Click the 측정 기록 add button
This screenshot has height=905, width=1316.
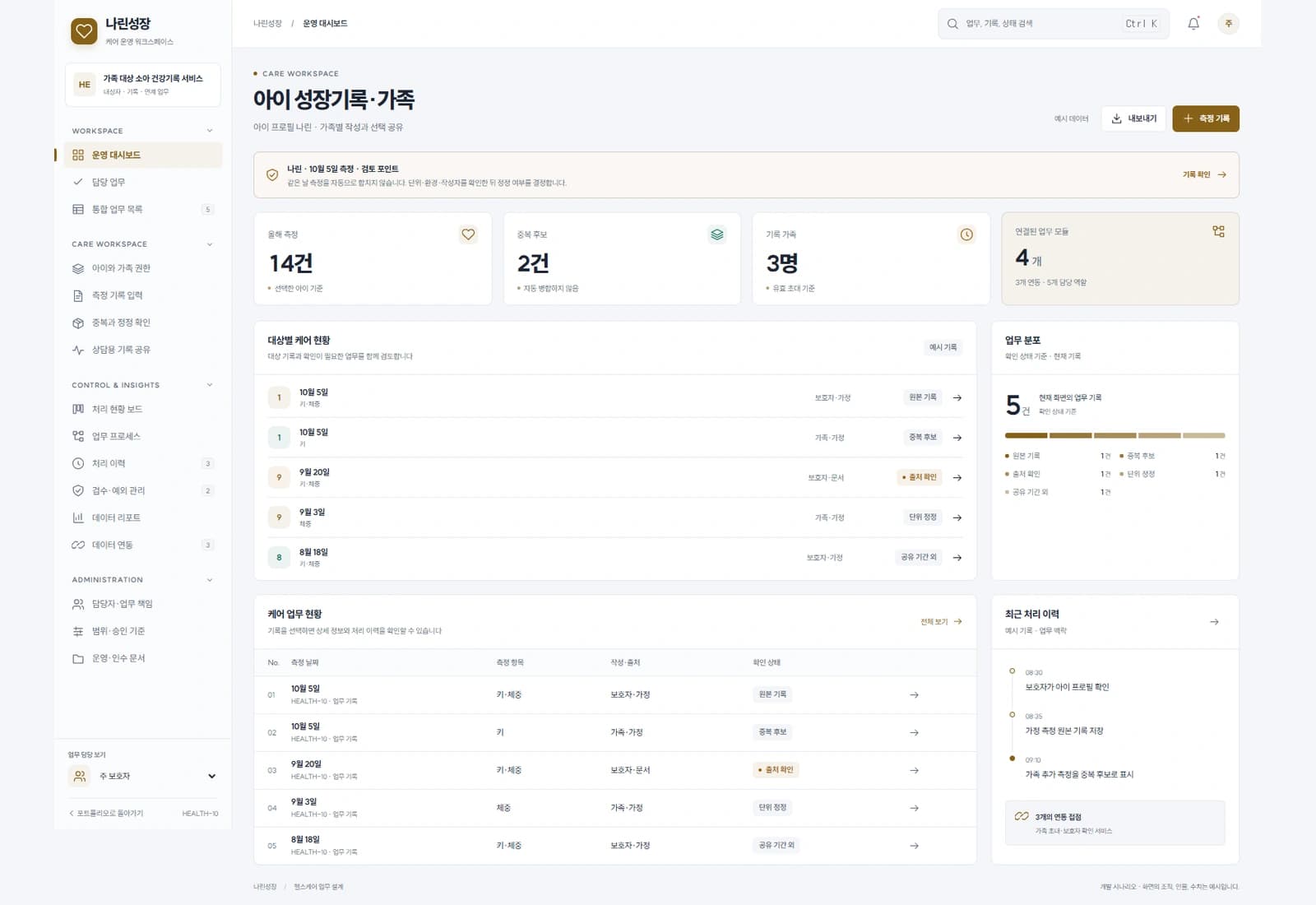point(1206,118)
